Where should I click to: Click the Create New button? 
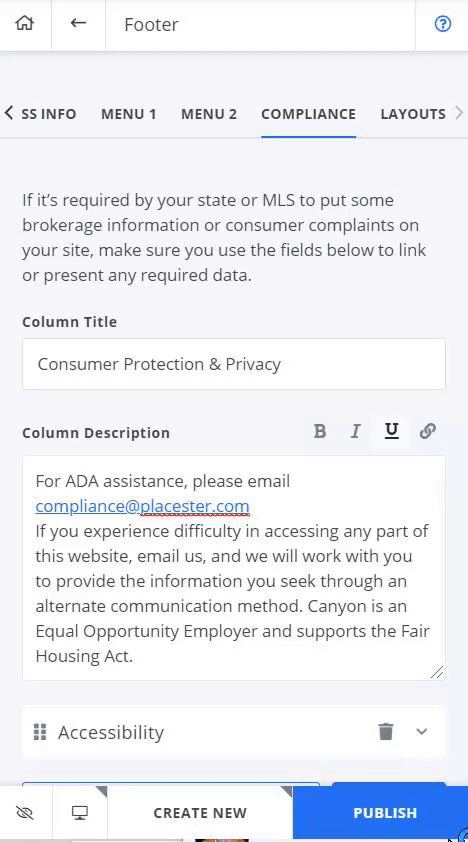(200, 813)
